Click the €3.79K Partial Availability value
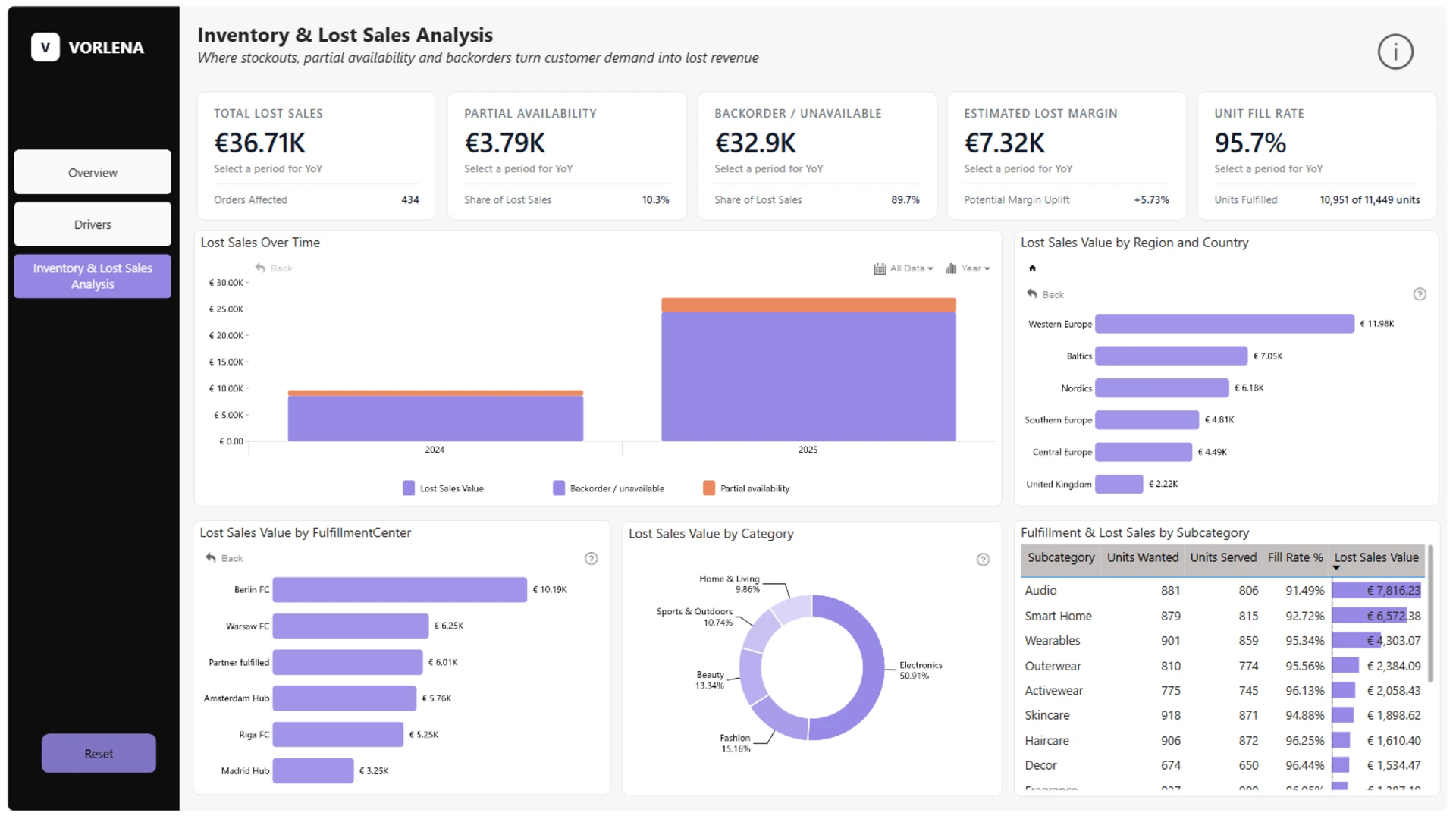The image size is (1456, 819). tap(505, 143)
